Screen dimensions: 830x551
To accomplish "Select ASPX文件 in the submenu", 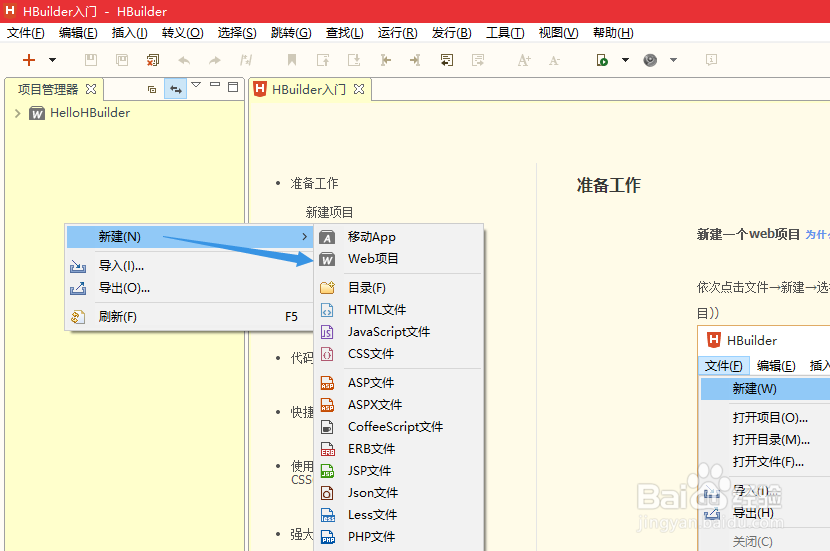I will coord(399,405).
